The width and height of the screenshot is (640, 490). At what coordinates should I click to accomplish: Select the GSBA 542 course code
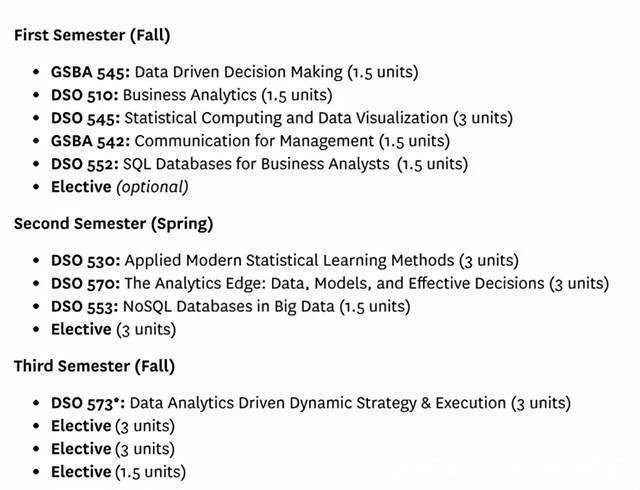[x=90, y=141]
